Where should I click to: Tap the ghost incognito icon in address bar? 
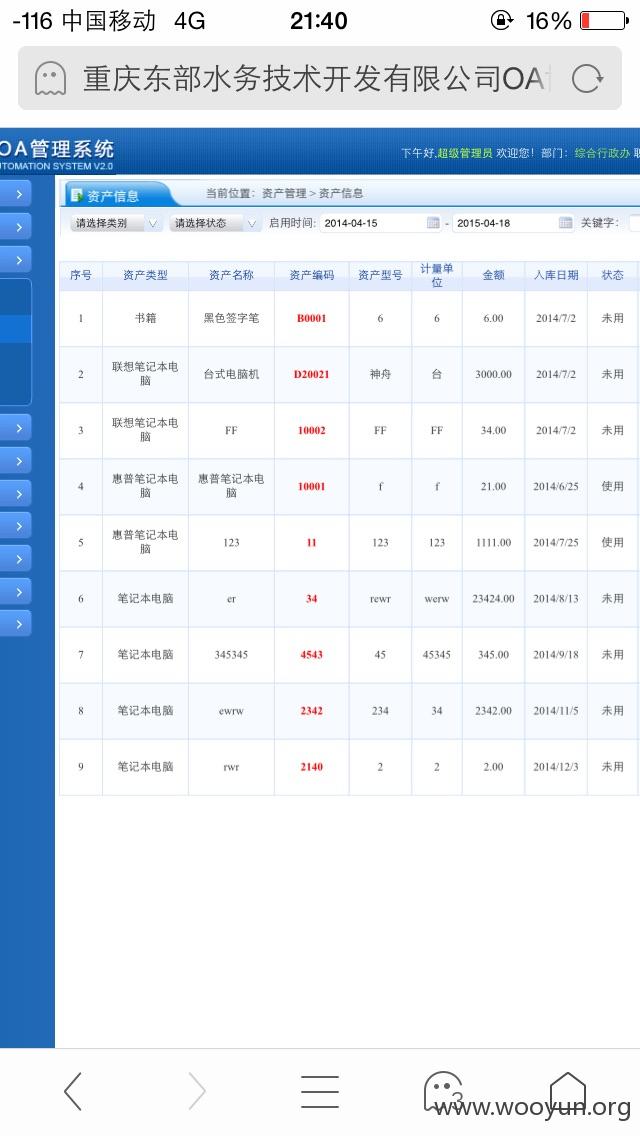tap(51, 78)
